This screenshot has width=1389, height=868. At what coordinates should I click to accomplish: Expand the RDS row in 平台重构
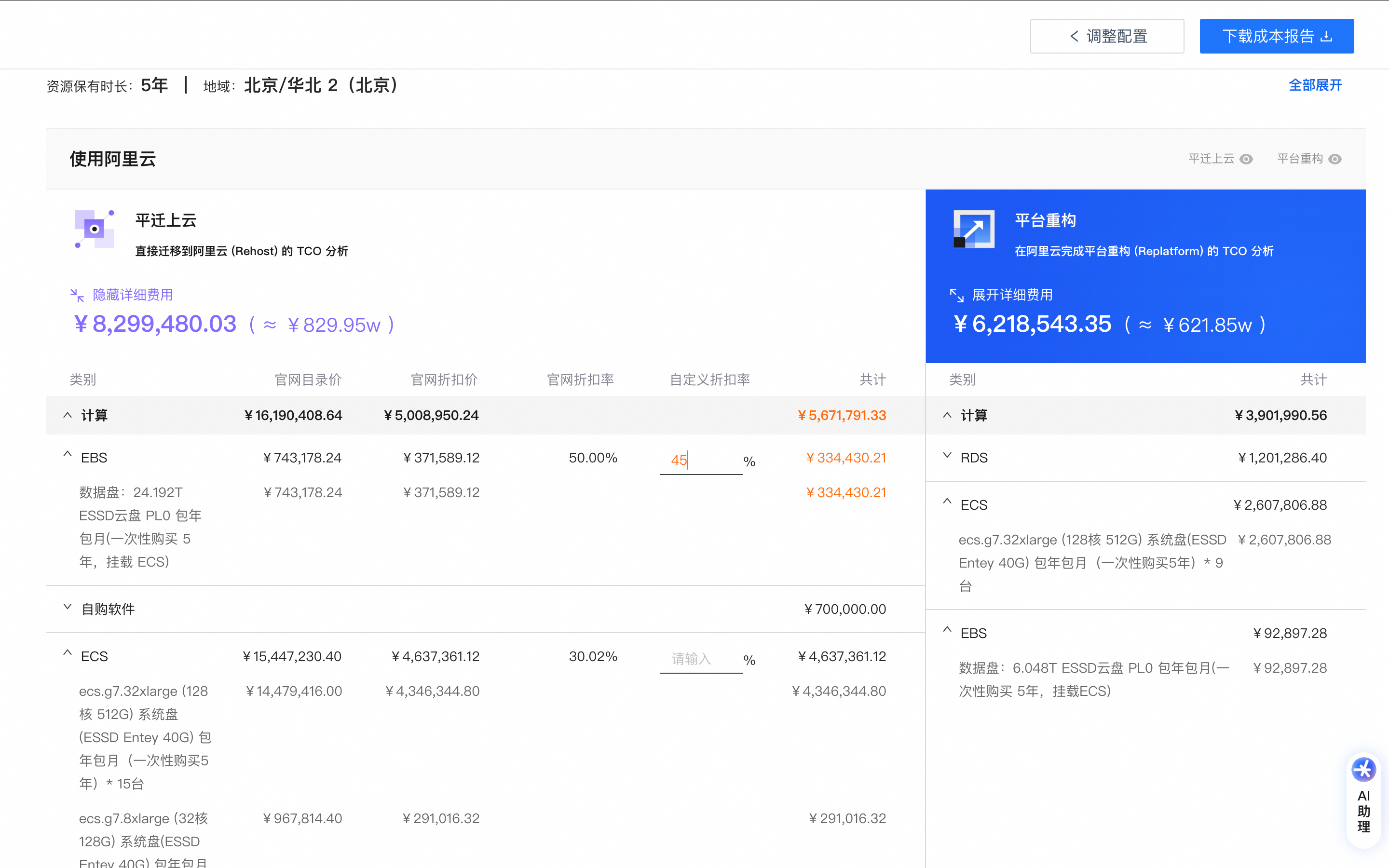[947, 456]
